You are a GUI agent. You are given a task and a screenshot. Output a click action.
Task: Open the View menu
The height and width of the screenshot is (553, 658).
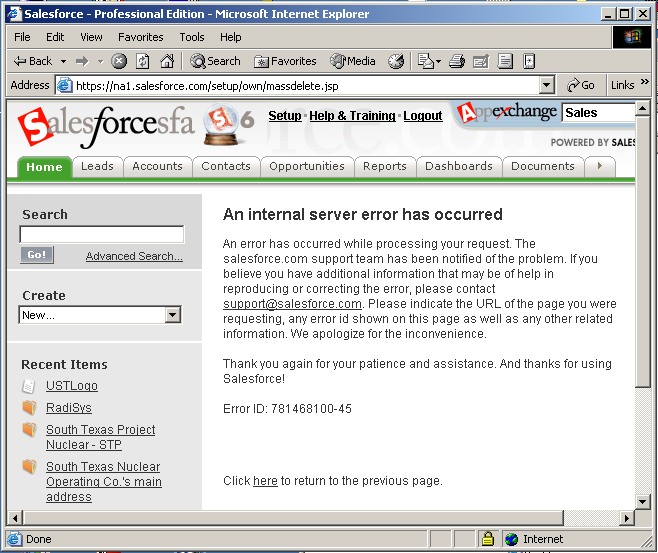tap(91, 37)
